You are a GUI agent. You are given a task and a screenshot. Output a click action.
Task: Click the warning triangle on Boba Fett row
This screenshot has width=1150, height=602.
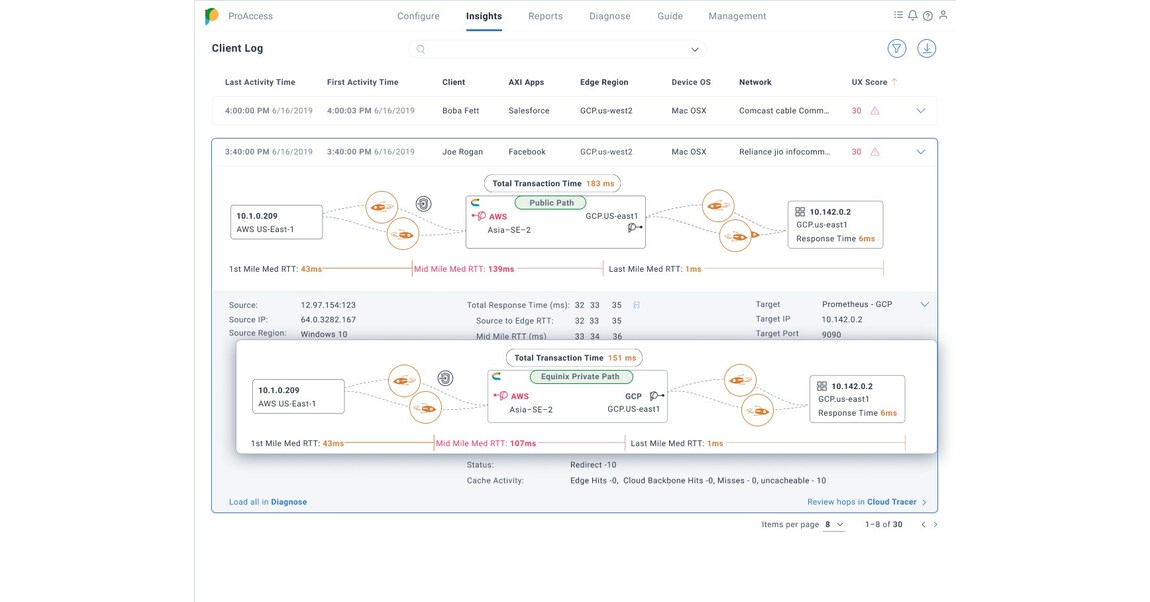[x=874, y=111]
